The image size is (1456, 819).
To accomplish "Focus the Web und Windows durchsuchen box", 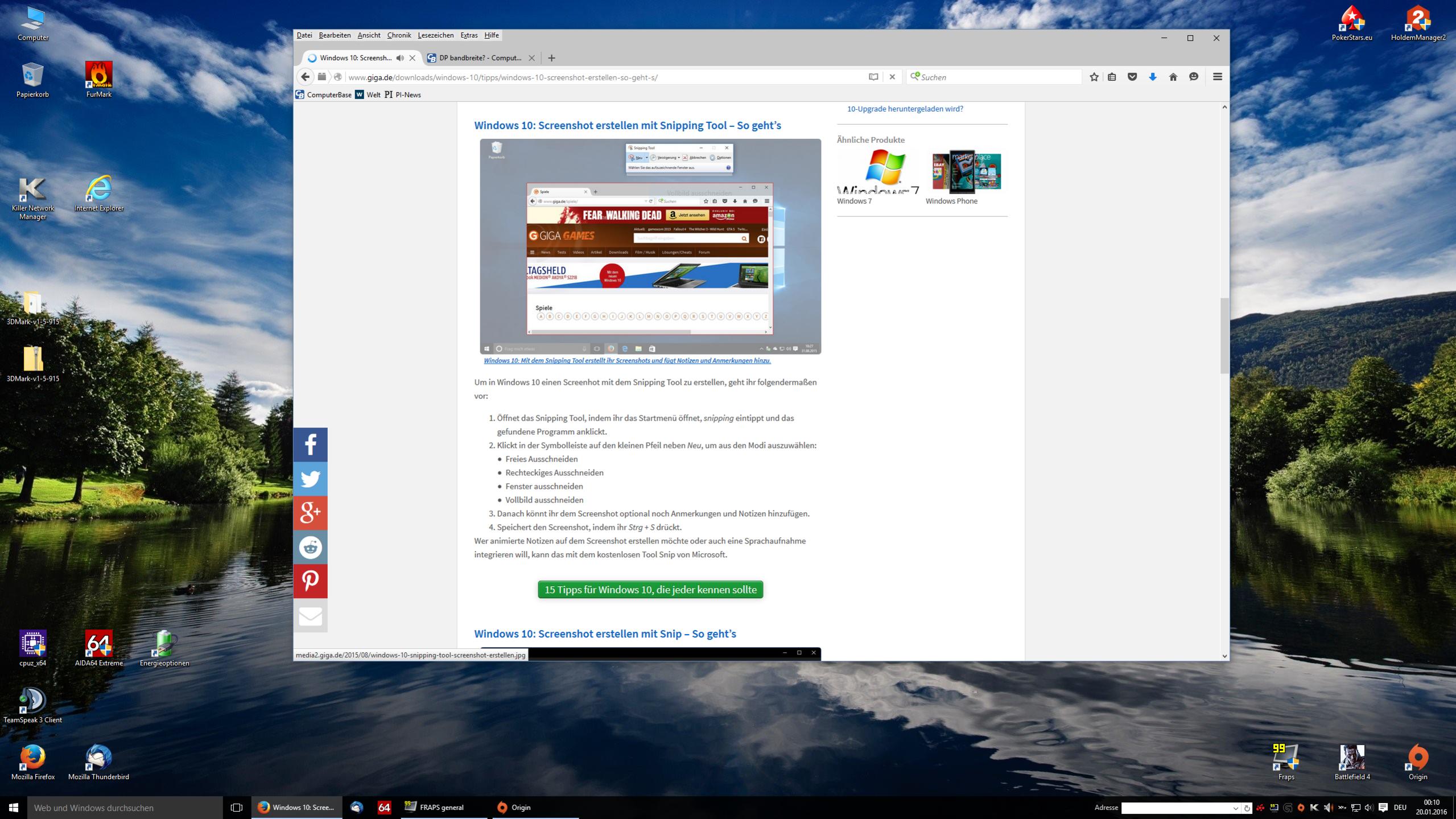I will (125, 808).
